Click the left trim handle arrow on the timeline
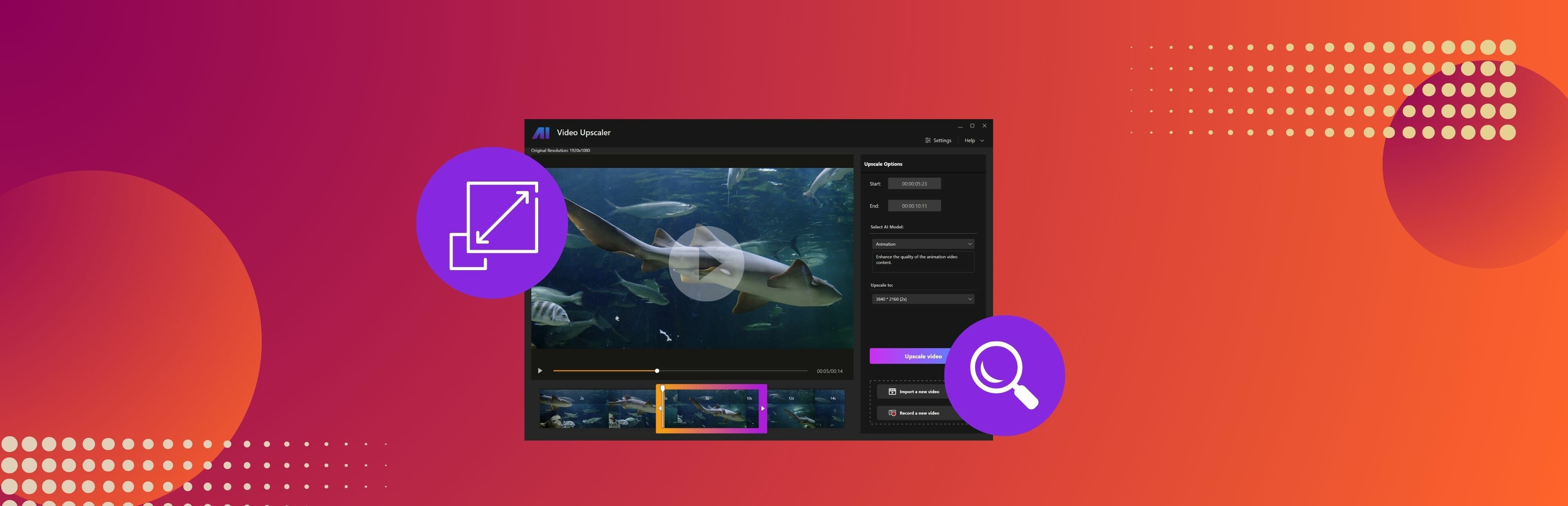 tap(660, 409)
